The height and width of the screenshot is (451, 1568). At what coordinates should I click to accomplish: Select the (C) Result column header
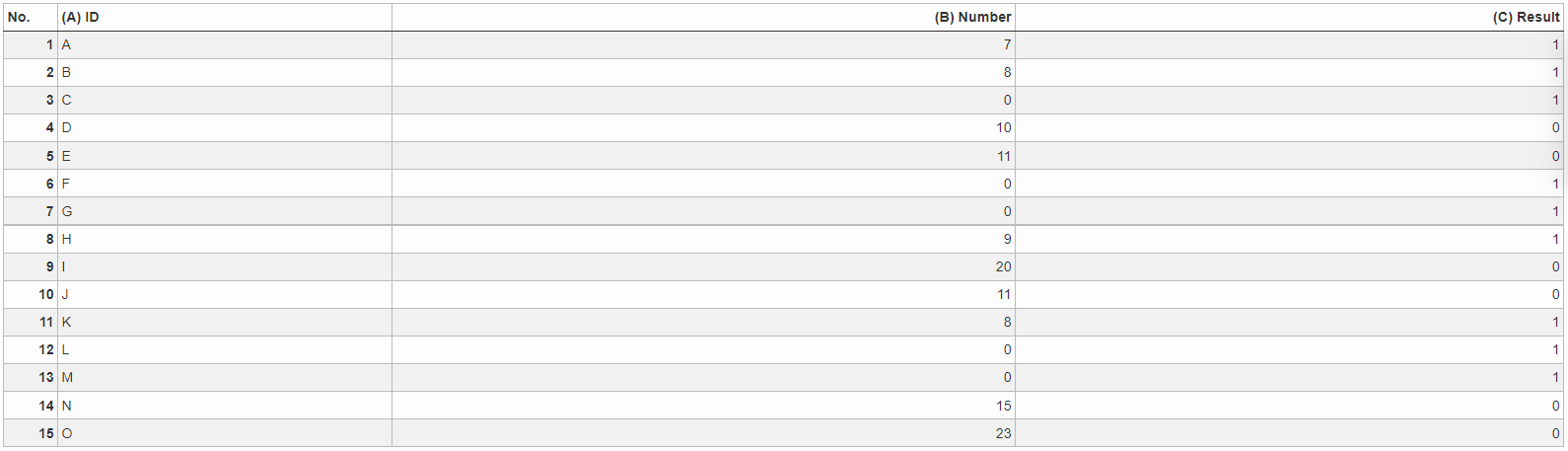(1290, 17)
